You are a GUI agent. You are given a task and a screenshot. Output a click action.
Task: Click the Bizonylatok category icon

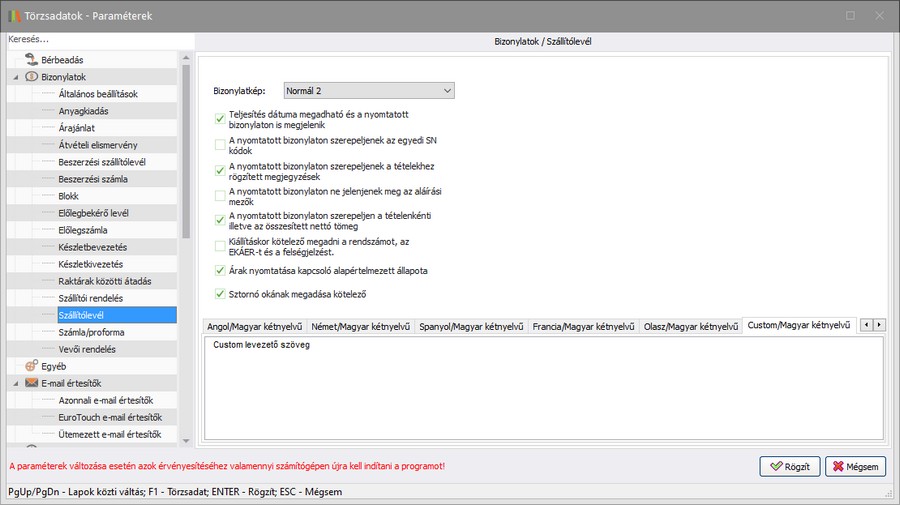pyautogui.click(x=31, y=77)
